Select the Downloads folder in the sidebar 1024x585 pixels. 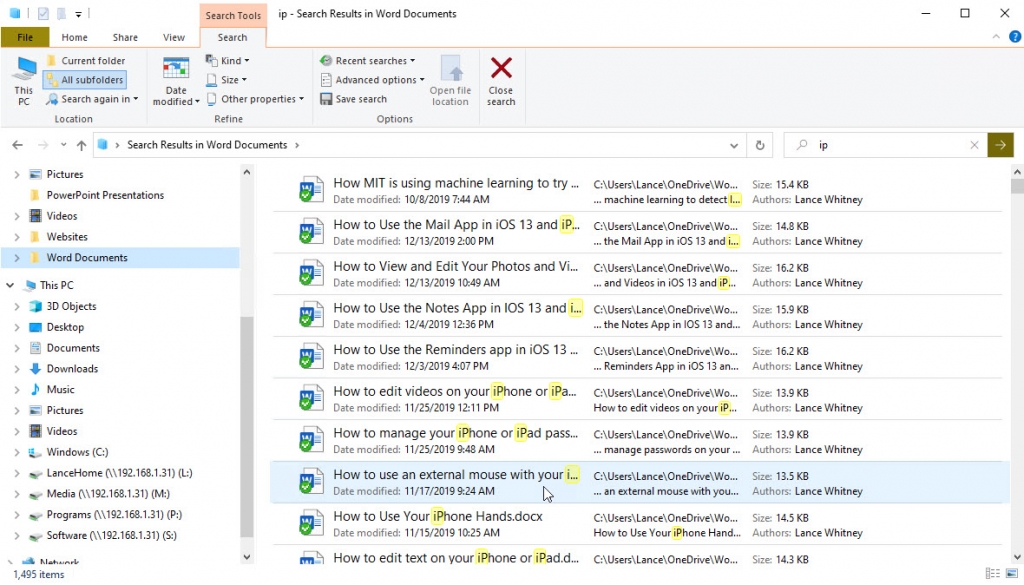tap(72, 369)
